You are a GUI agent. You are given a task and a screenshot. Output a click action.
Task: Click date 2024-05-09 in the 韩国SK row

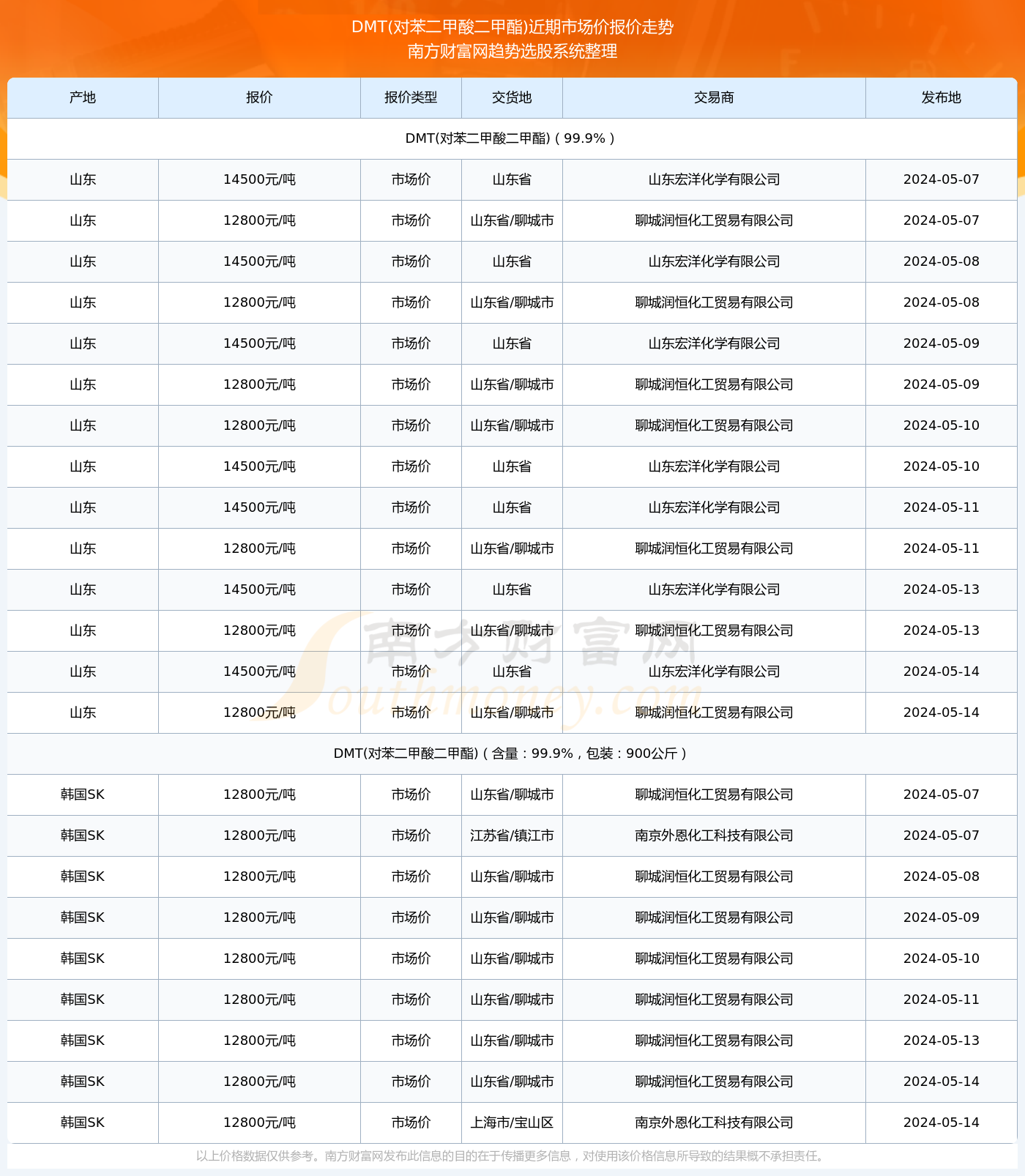(941, 918)
